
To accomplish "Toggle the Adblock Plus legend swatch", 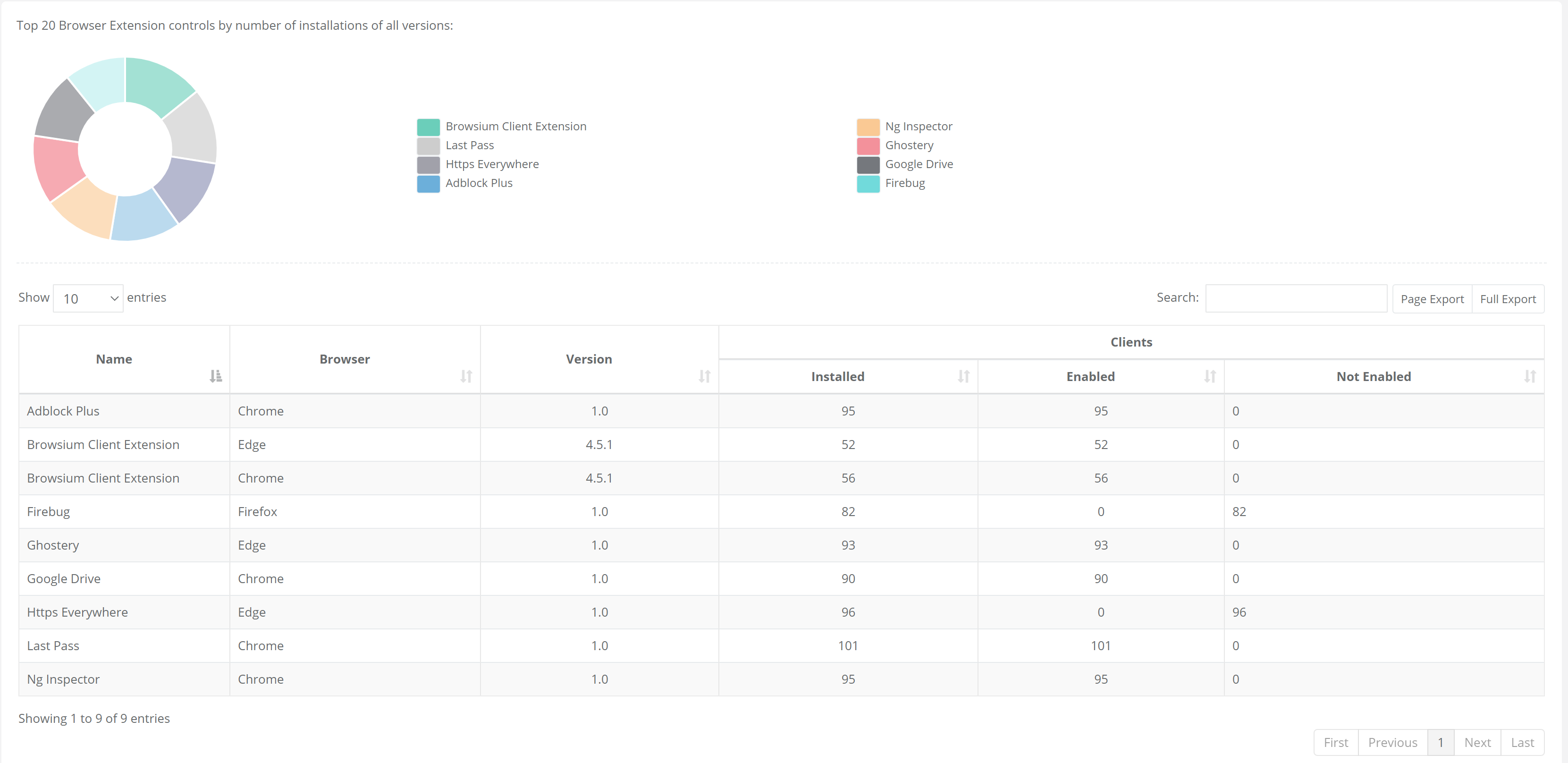I will coord(428,183).
